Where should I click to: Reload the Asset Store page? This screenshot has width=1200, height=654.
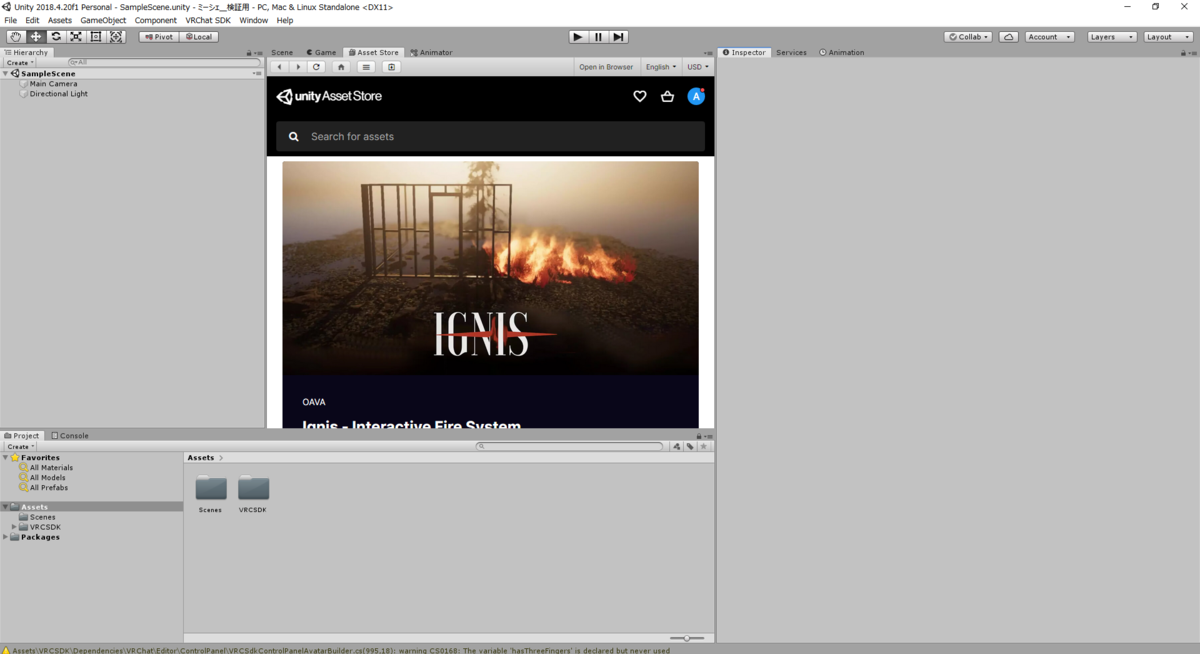click(316, 67)
